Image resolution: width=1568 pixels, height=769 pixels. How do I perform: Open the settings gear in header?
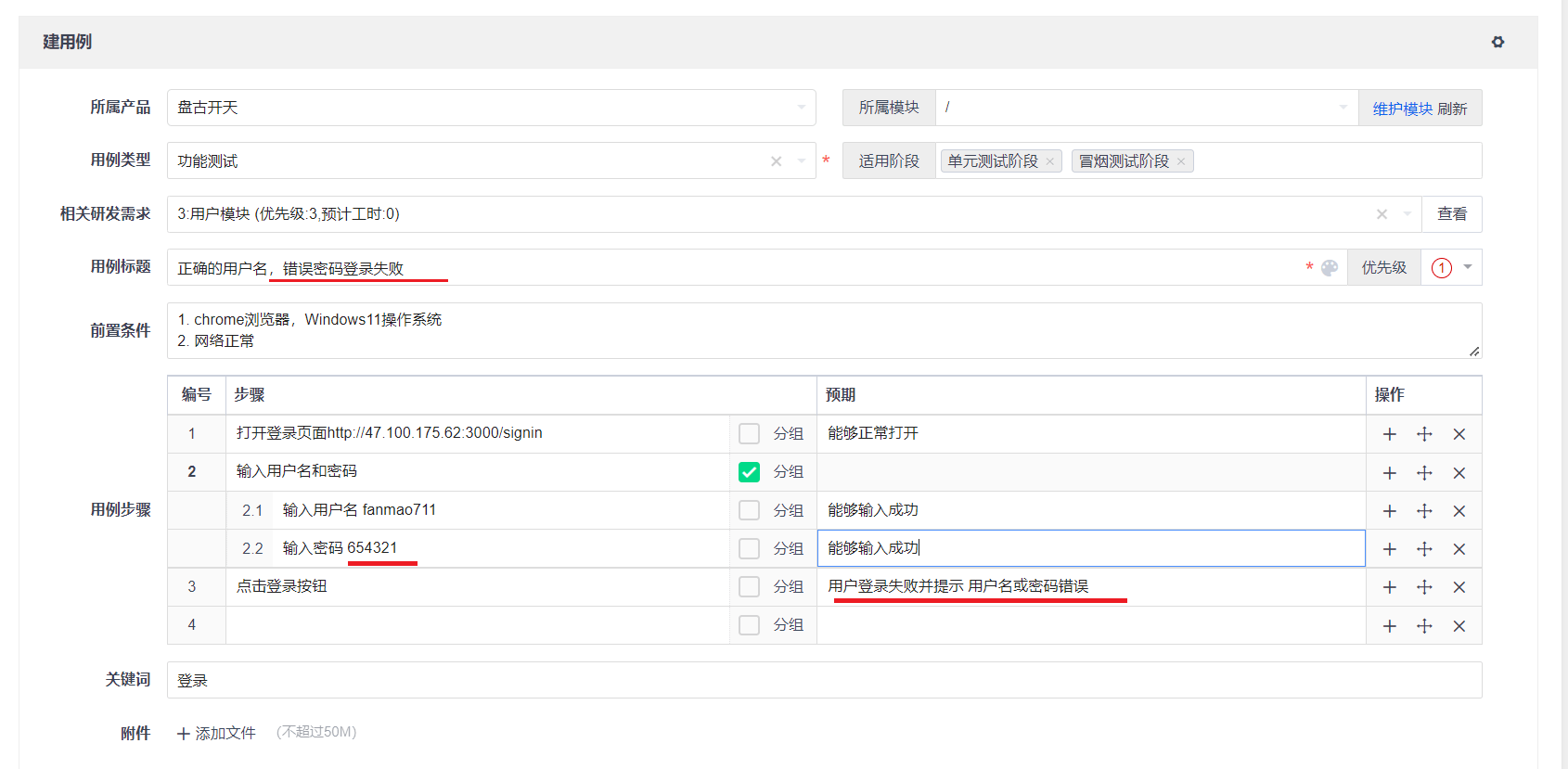coord(1497,42)
